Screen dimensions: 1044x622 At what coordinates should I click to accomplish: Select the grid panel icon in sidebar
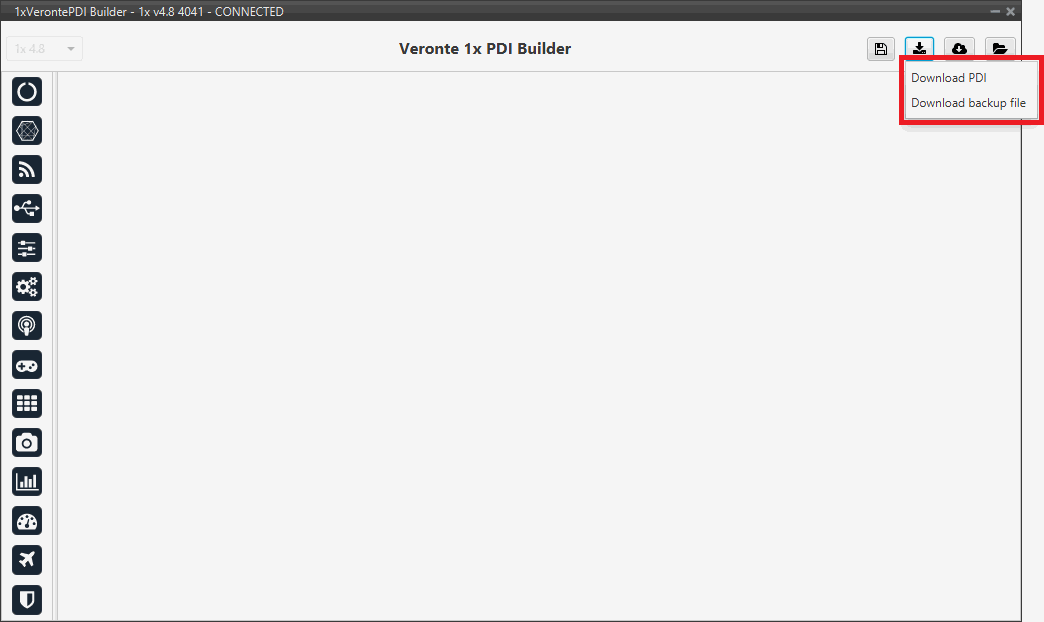click(27, 404)
